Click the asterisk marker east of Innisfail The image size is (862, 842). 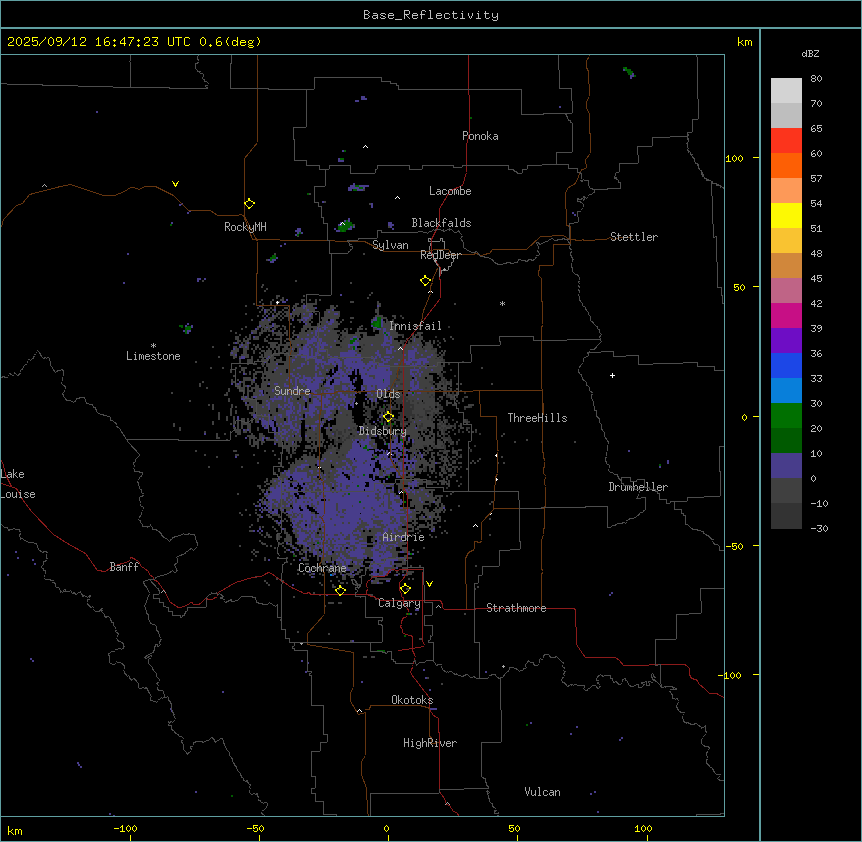(502, 303)
